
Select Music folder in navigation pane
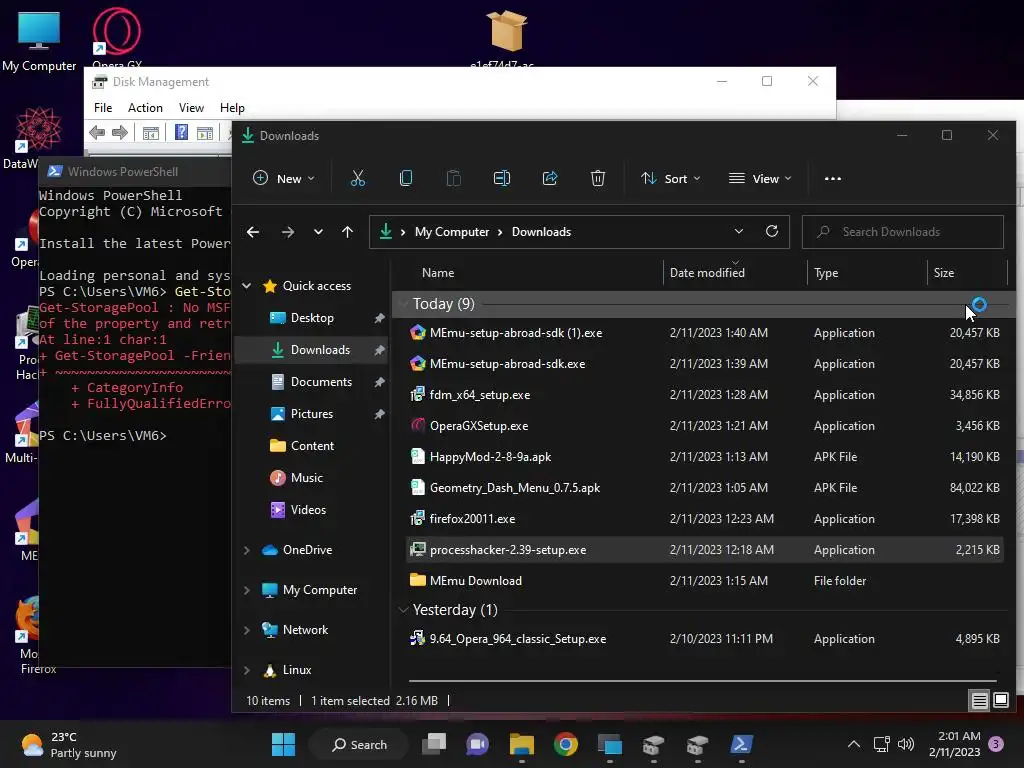click(x=307, y=478)
